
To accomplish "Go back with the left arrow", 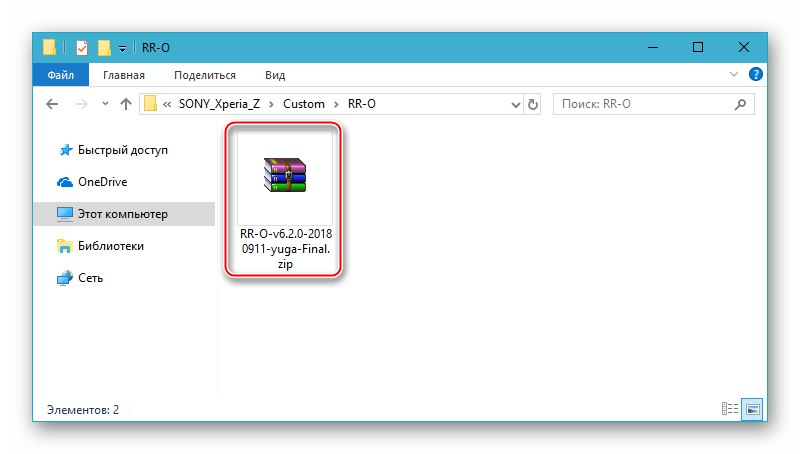I will pos(52,104).
